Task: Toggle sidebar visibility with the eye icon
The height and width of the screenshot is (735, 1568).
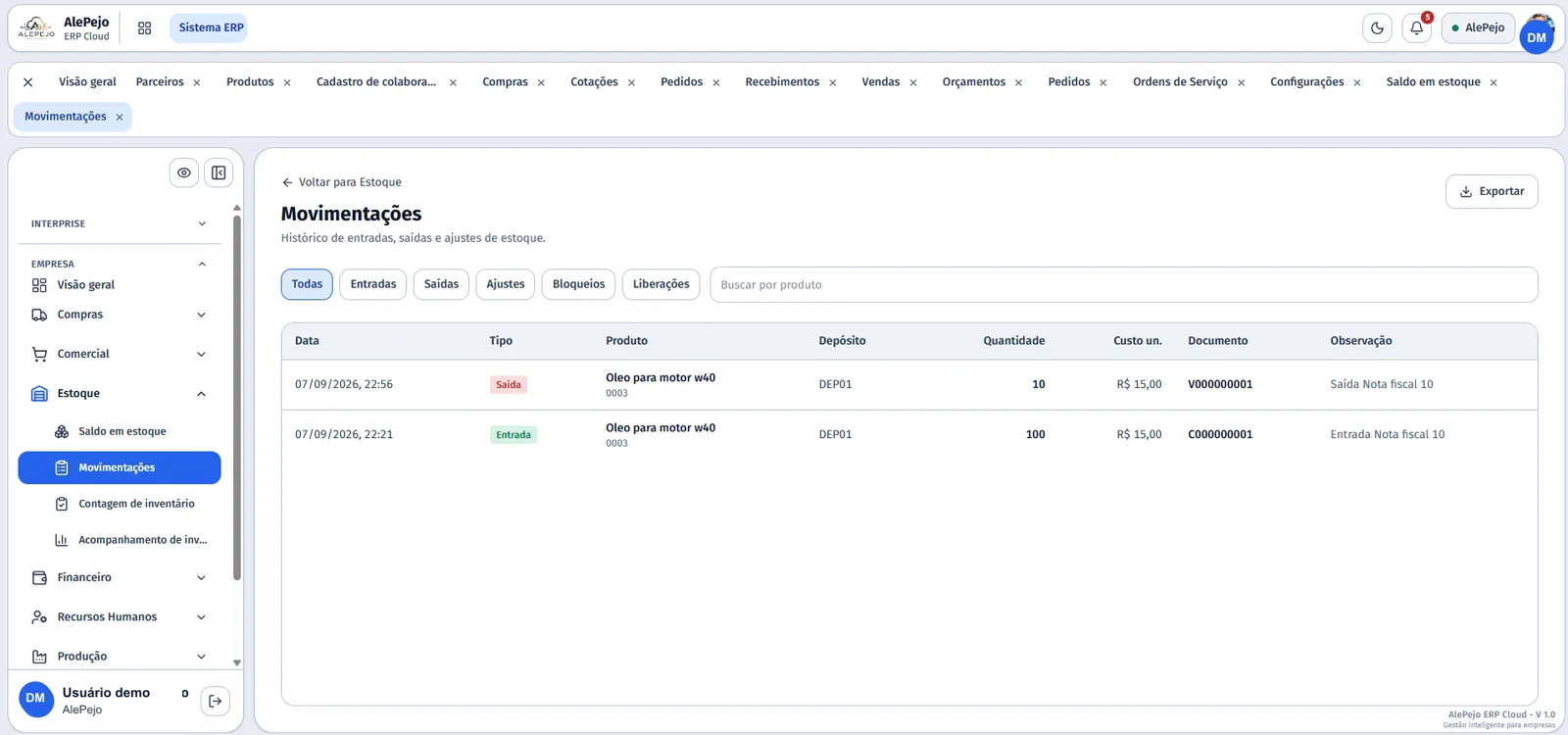Action: point(184,172)
